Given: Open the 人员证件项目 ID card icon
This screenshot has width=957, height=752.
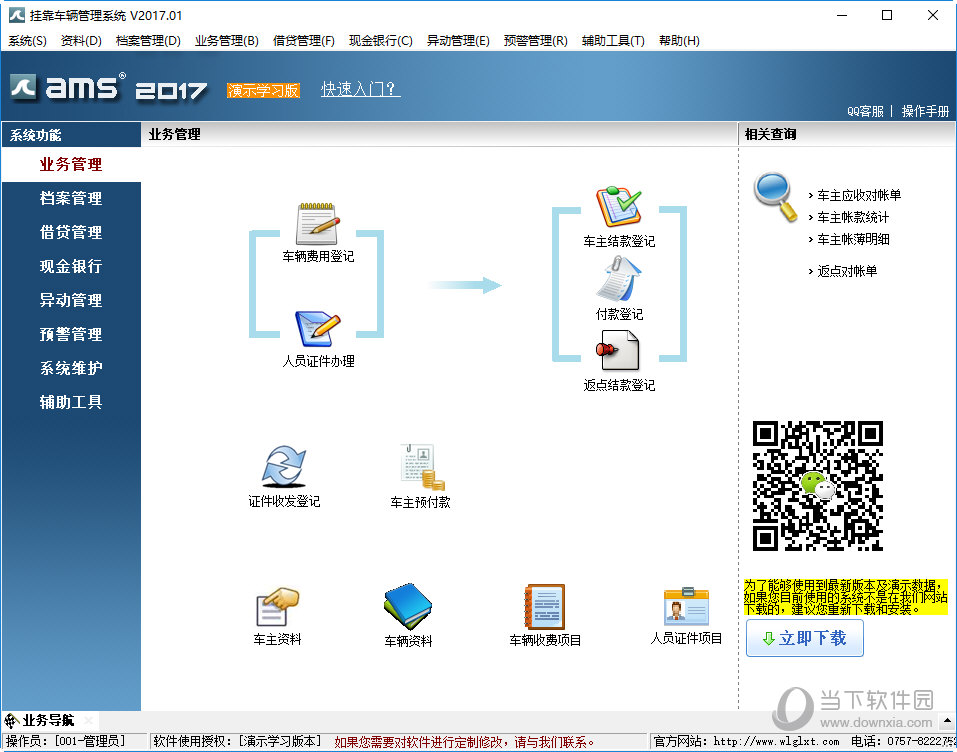Looking at the screenshot, I should coord(686,605).
